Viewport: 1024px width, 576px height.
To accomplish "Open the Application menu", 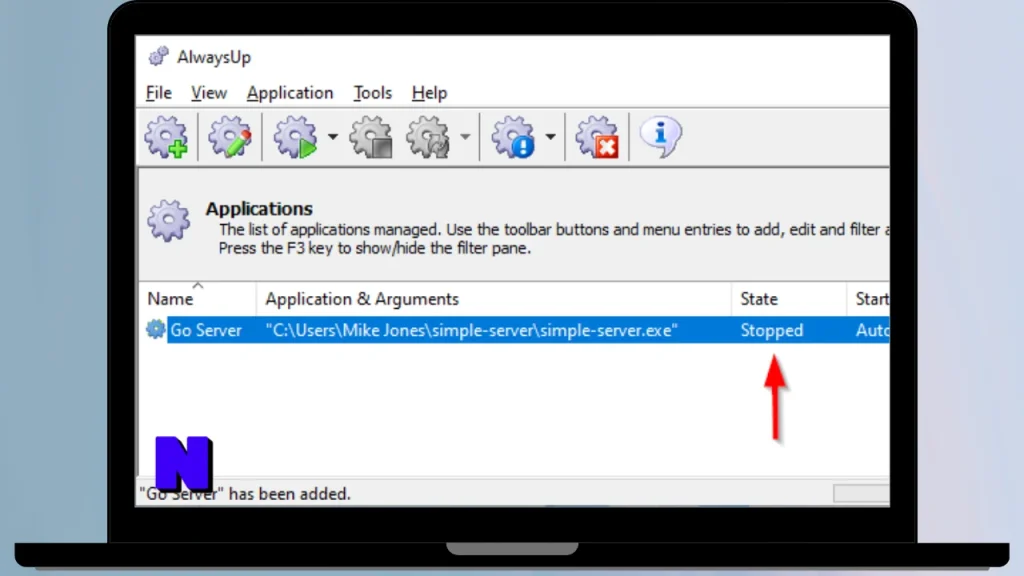I will coord(290,93).
